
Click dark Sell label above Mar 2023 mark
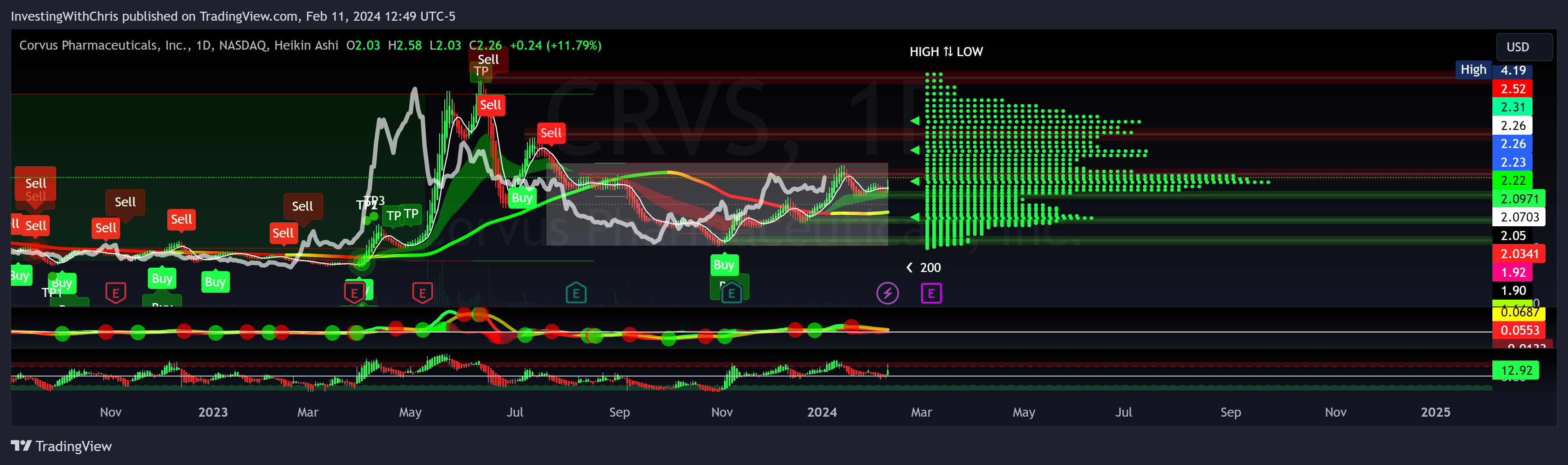pos(303,206)
